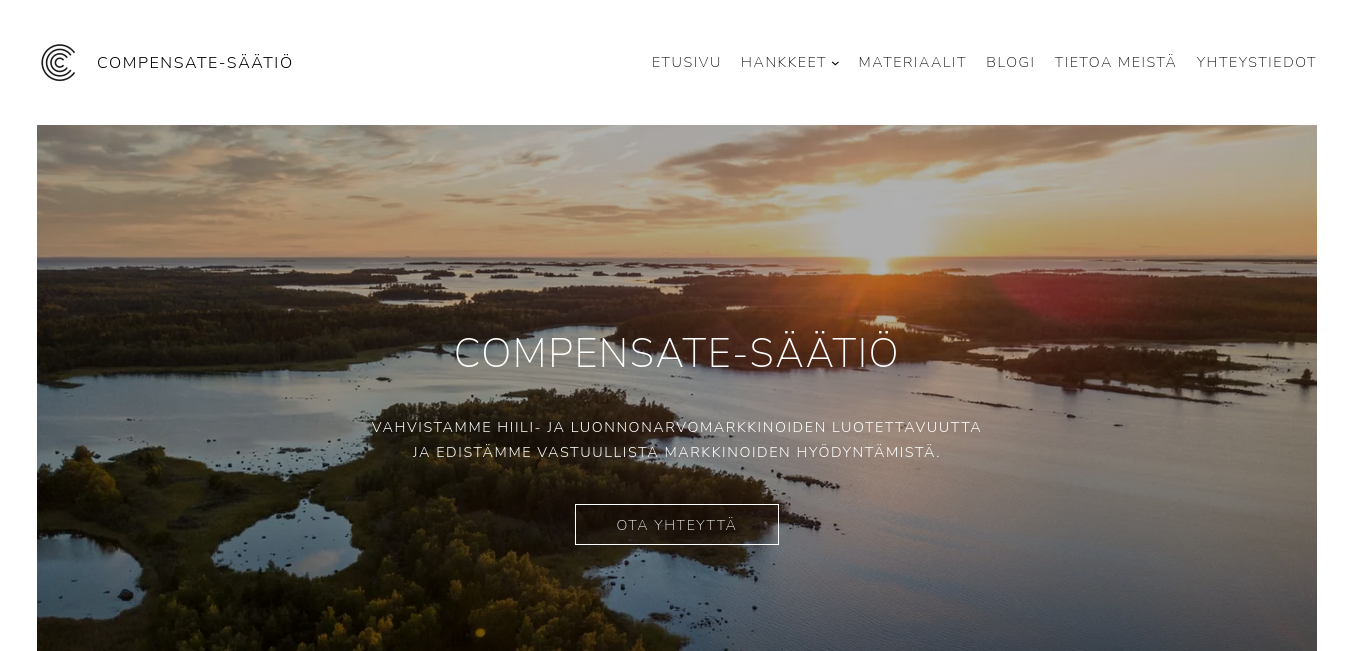Navigate to the MATERIAALIT page
The width and height of the screenshot is (1366, 651).
point(912,62)
